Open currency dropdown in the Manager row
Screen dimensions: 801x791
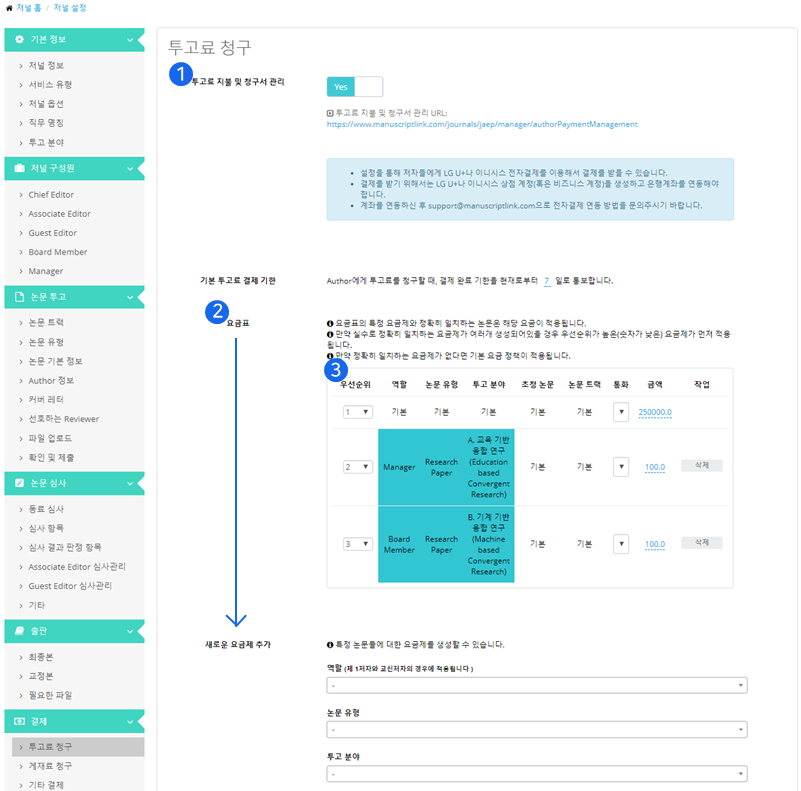(x=621, y=467)
